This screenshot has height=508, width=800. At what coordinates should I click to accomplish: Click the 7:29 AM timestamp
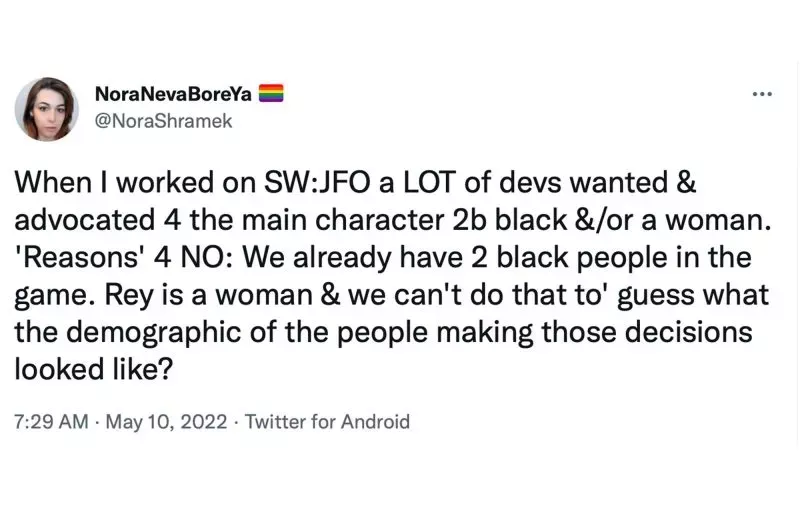(50, 421)
